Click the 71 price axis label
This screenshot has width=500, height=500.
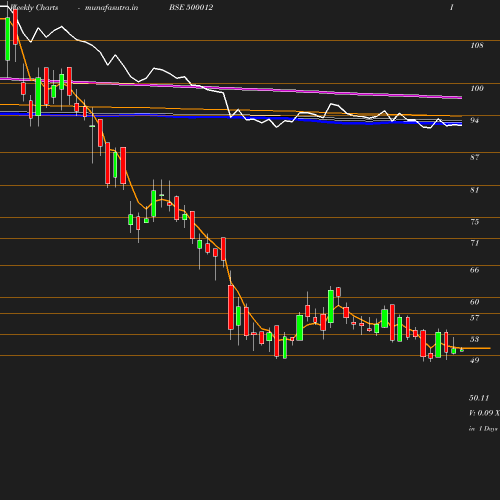tap(474, 243)
